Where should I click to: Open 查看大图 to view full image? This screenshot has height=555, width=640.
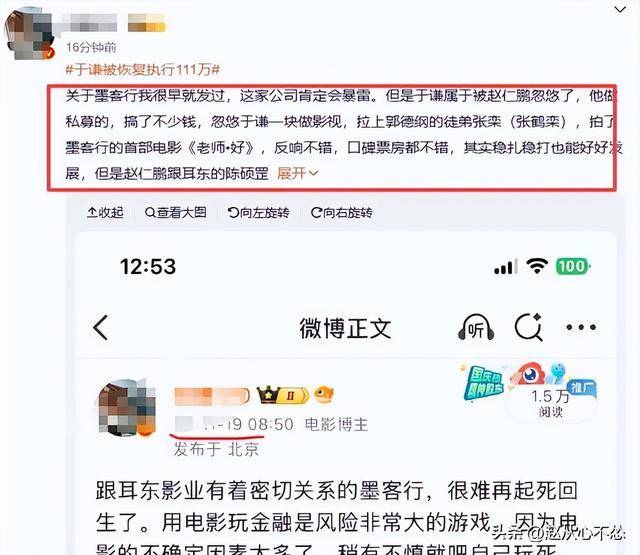tap(176, 213)
